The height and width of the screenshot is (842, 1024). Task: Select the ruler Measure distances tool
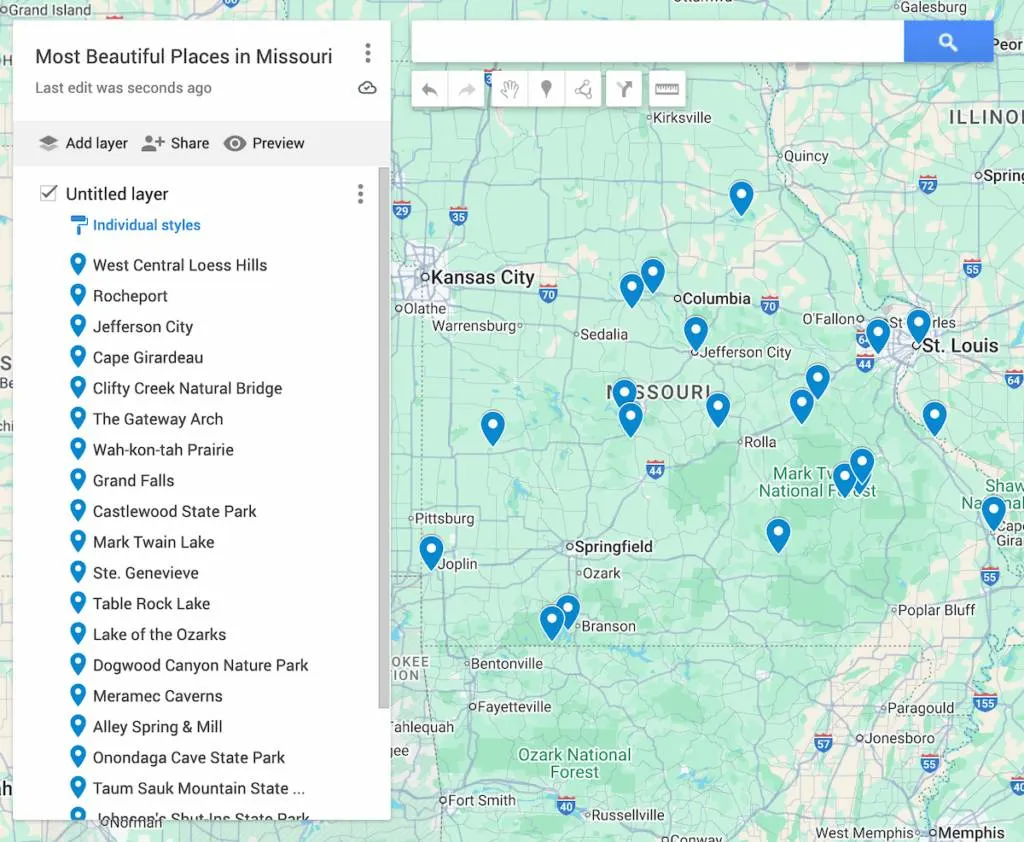pos(667,89)
